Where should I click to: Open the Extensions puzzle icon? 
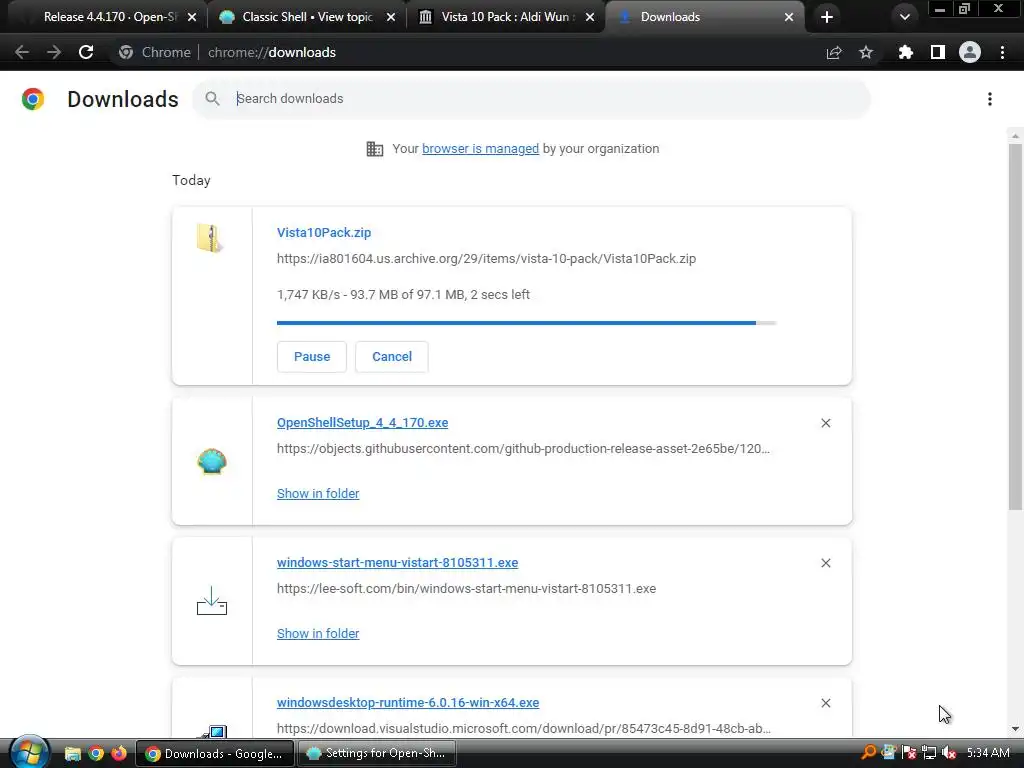(x=905, y=52)
